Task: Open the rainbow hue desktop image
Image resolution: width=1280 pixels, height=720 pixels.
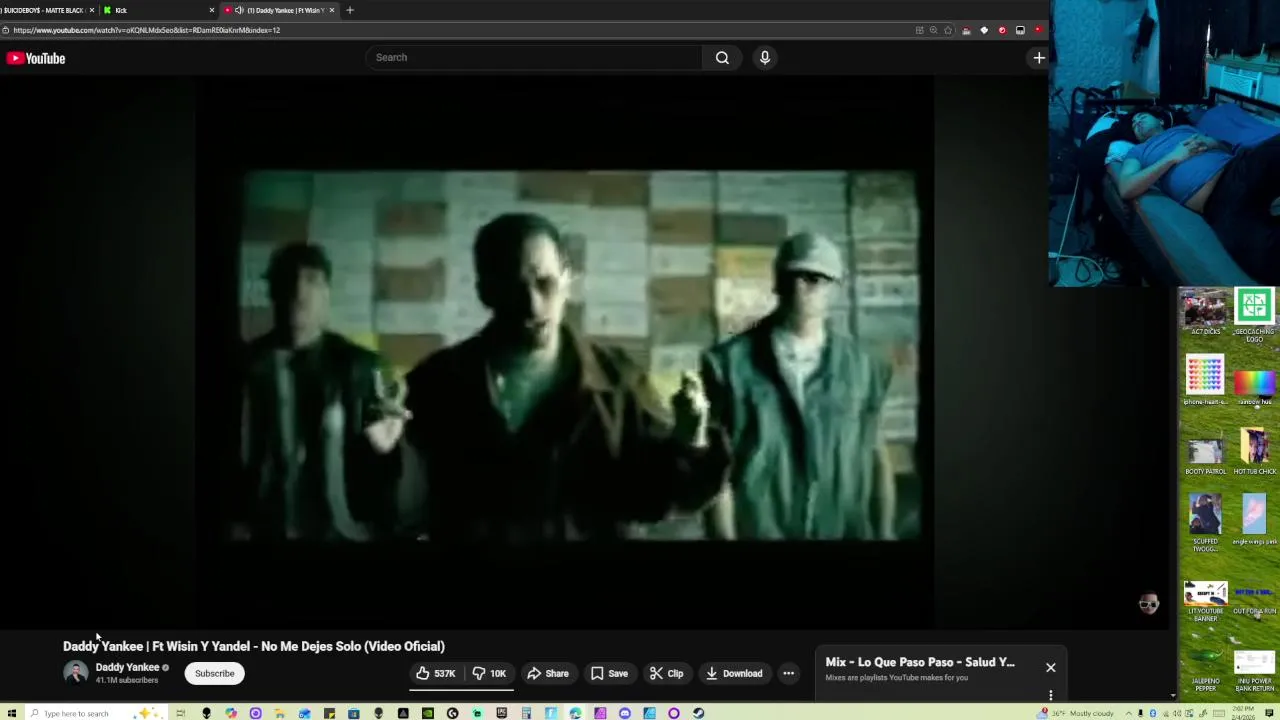Action: 1254,387
